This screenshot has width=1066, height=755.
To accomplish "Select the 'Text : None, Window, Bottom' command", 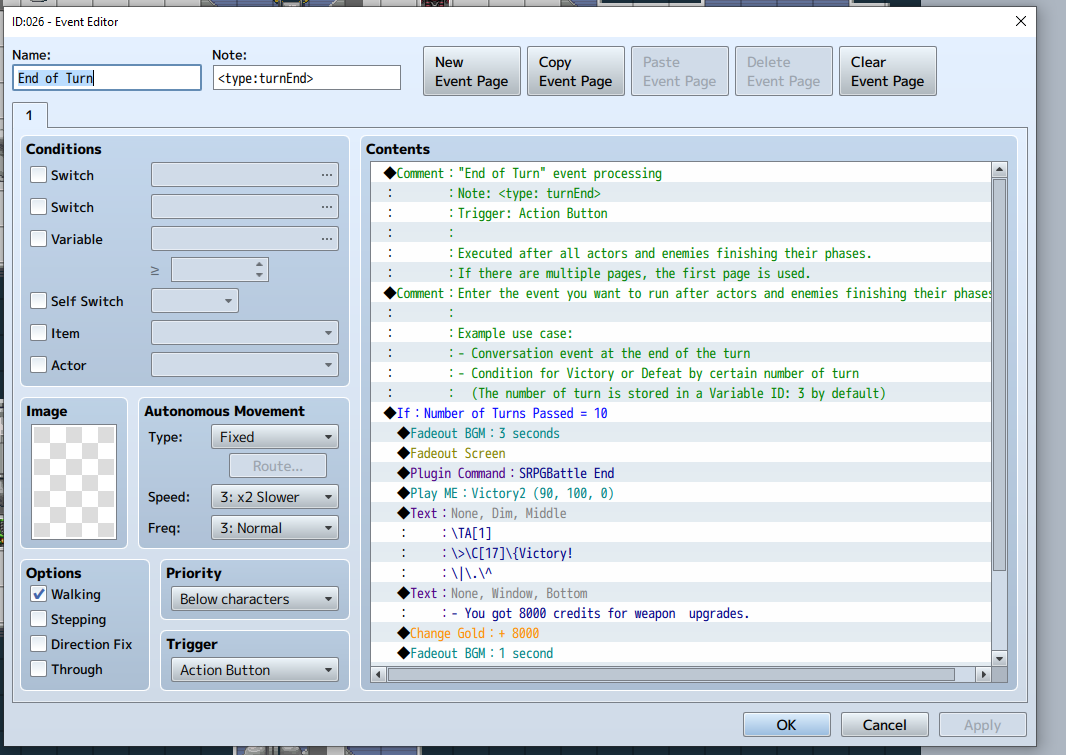I will [x=681, y=593].
